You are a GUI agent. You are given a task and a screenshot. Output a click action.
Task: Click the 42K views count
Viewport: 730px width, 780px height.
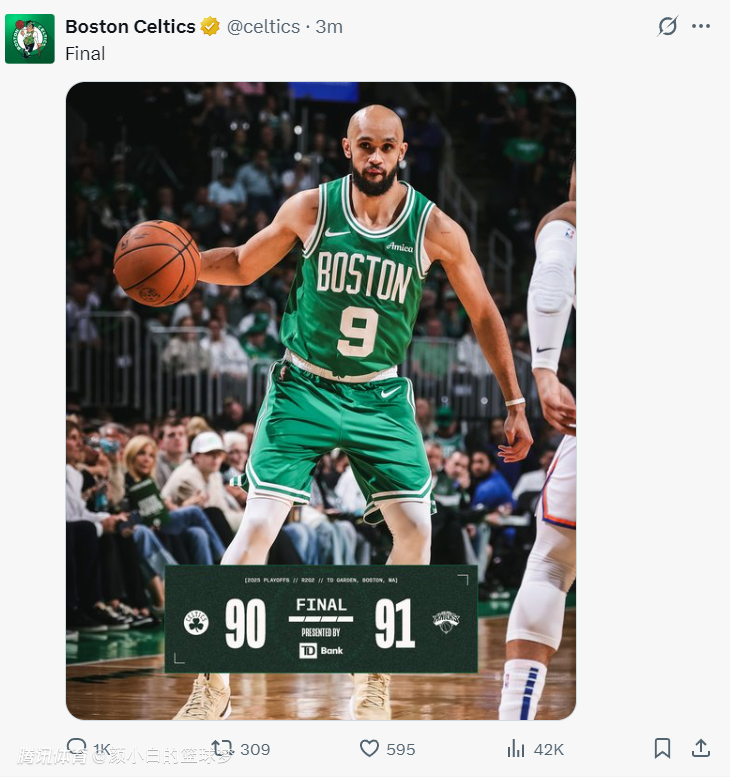tap(548, 749)
